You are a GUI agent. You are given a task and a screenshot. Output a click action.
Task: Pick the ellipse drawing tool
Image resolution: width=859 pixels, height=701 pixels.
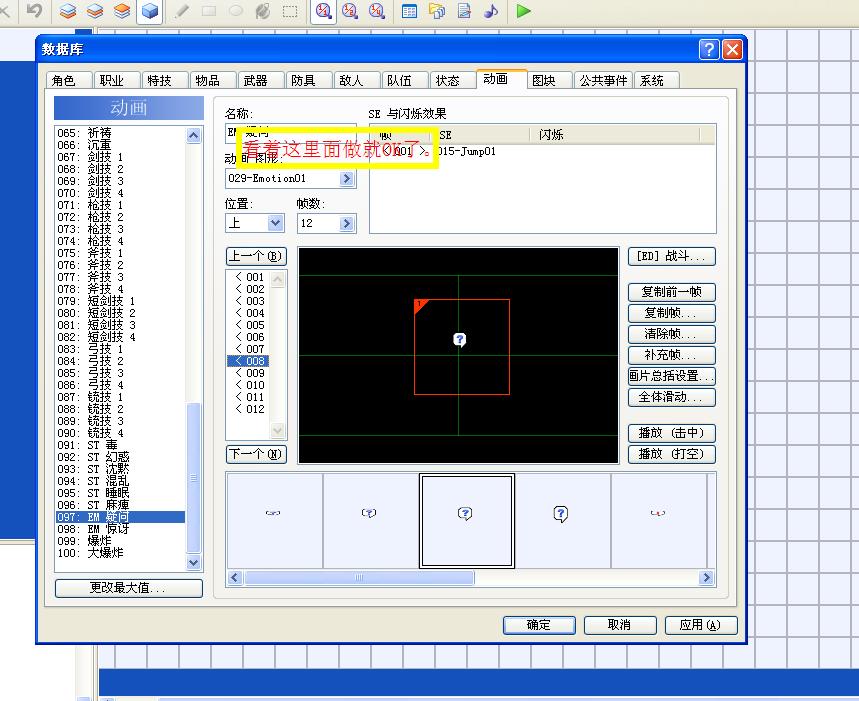coord(236,11)
